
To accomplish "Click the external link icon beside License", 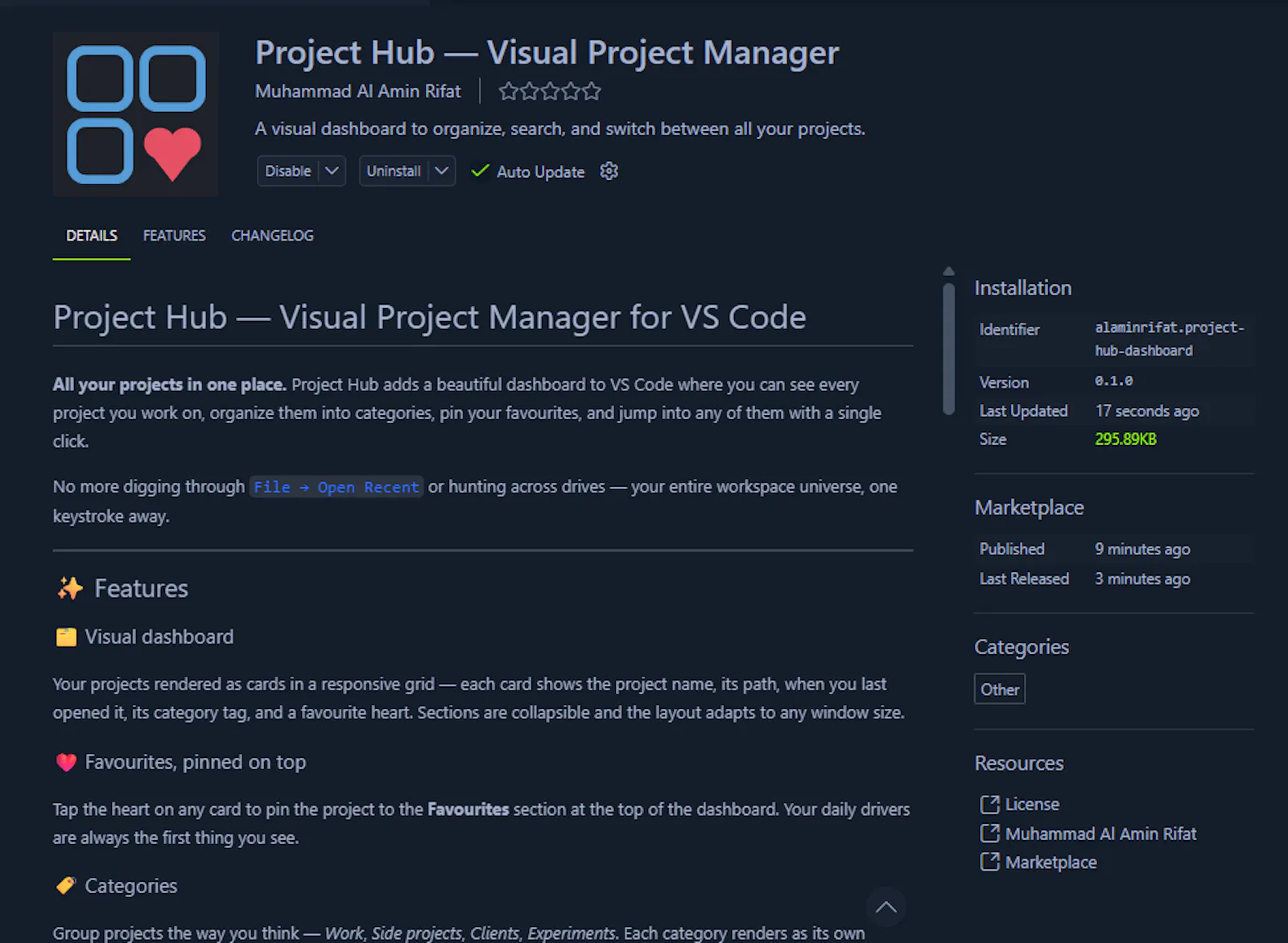I will point(989,804).
